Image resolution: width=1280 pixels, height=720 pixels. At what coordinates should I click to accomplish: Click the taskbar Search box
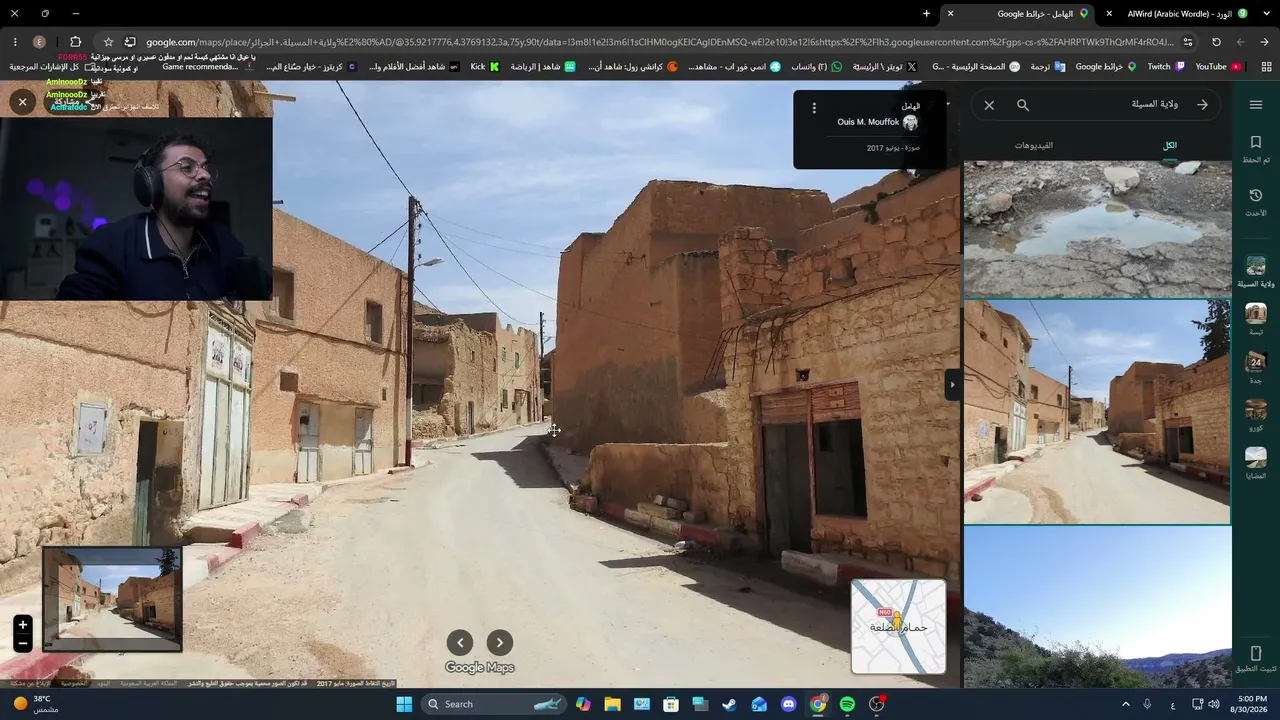(x=492, y=704)
